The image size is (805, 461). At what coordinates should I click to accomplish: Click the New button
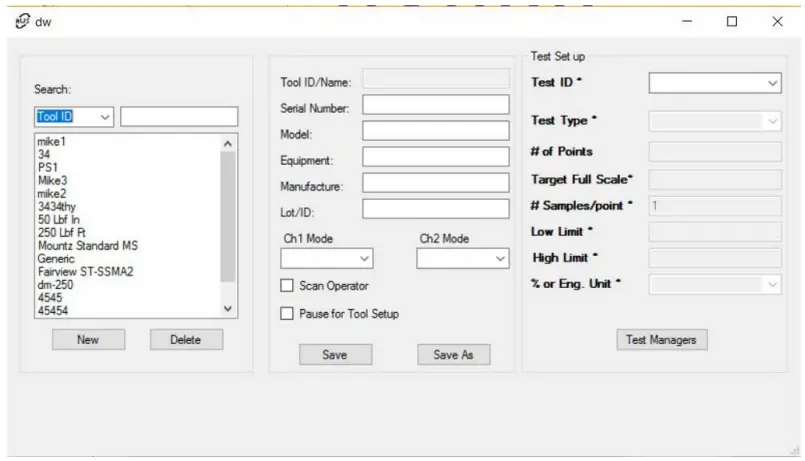(x=88, y=340)
